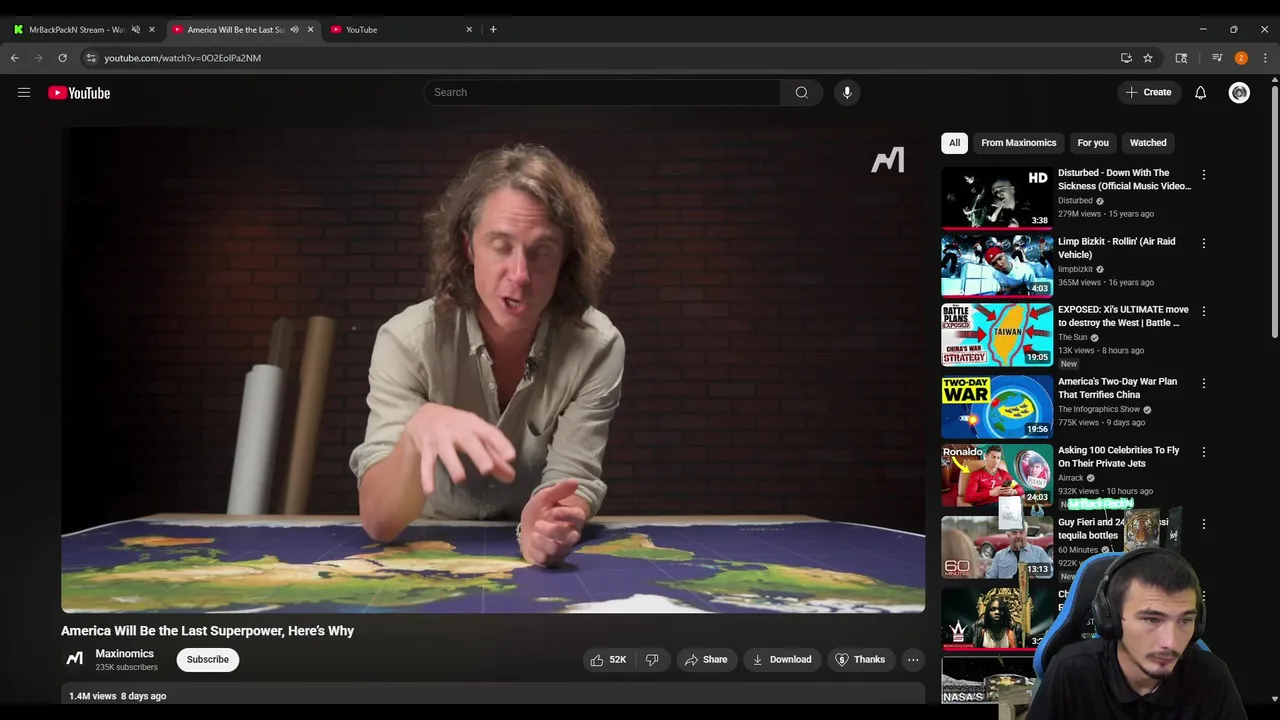Image resolution: width=1280 pixels, height=720 pixels.
Task: Select the For you filter chip
Action: (1093, 143)
